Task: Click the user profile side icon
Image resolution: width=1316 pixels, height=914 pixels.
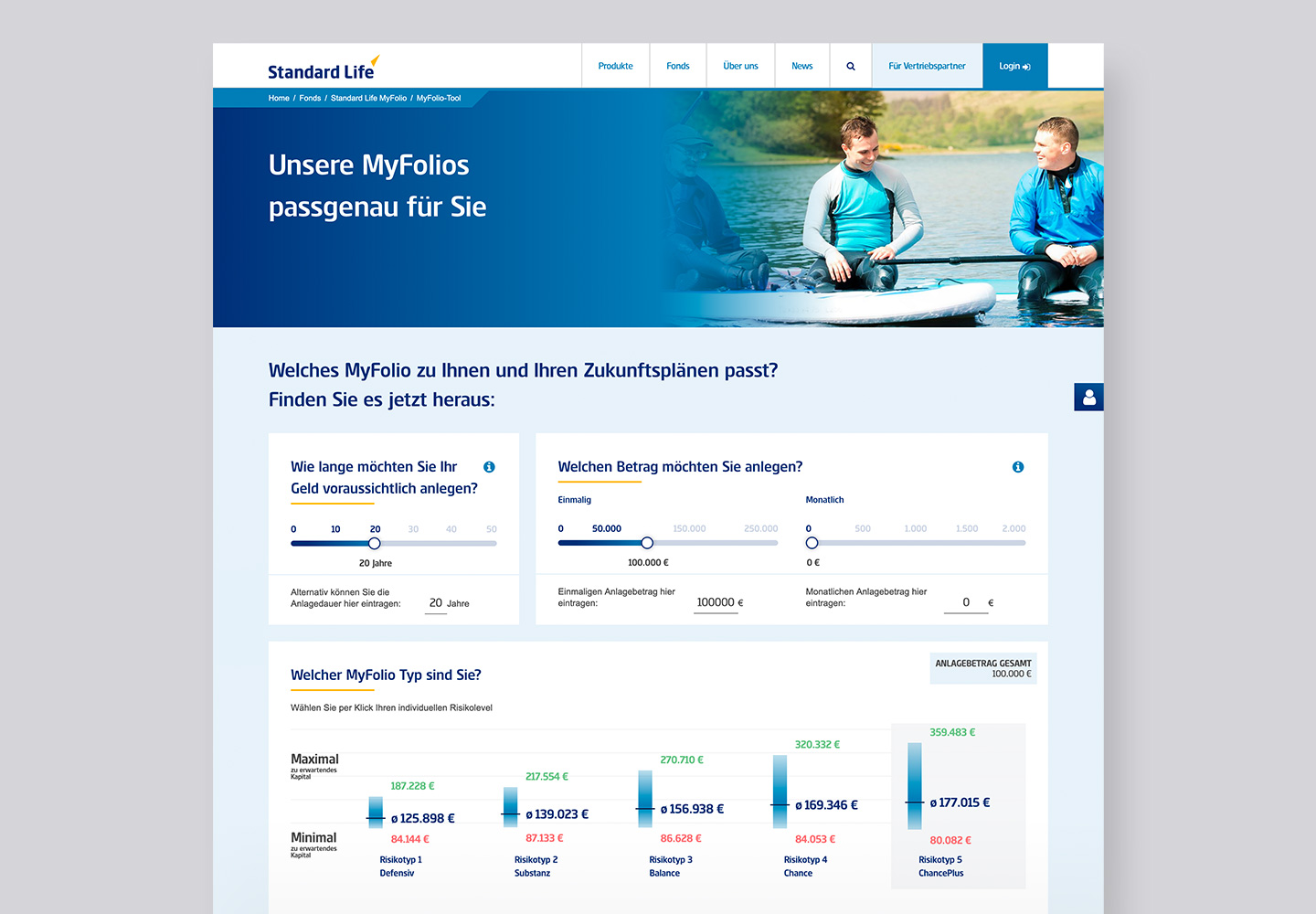Action: (x=1088, y=397)
